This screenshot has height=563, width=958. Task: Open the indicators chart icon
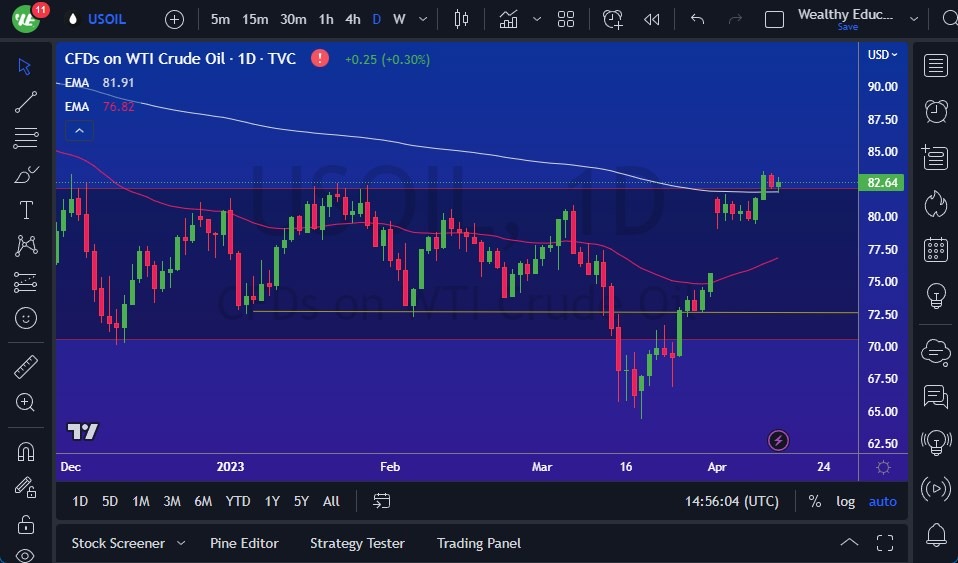click(x=508, y=19)
